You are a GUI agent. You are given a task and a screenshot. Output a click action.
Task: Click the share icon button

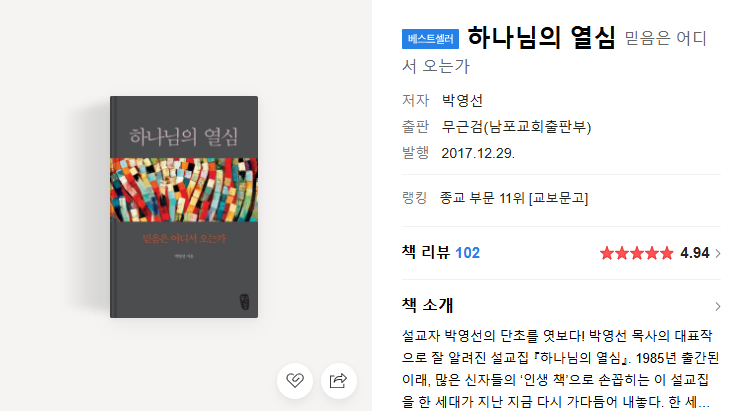click(338, 381)
